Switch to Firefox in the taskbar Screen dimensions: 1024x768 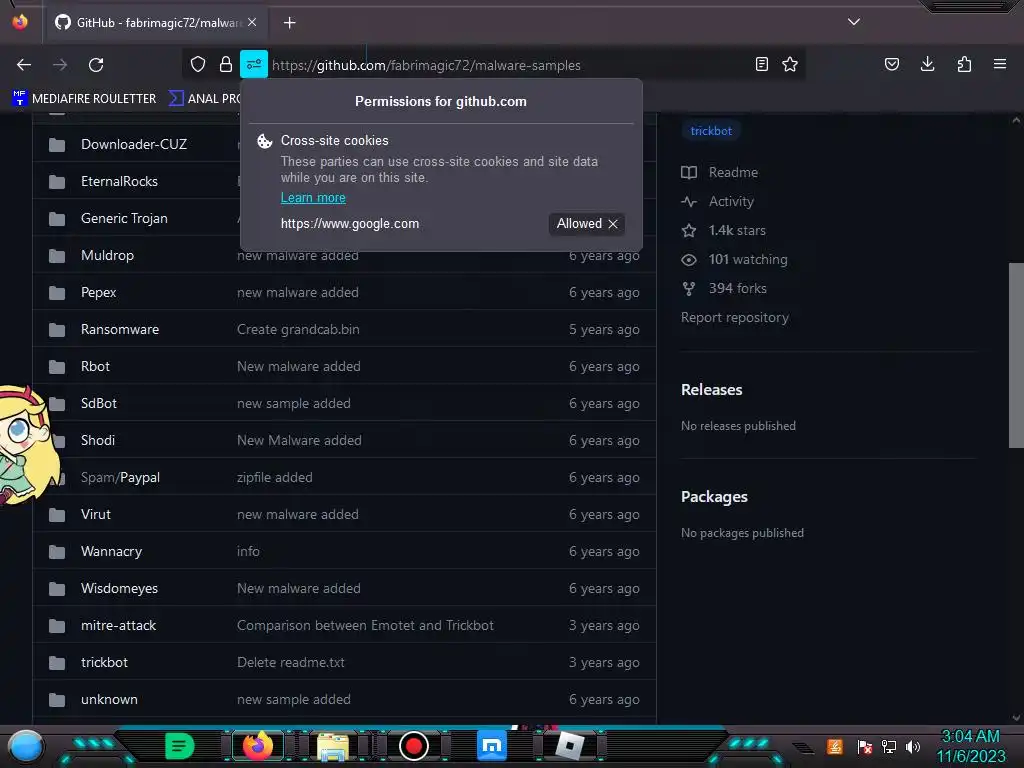click(257, 746)
